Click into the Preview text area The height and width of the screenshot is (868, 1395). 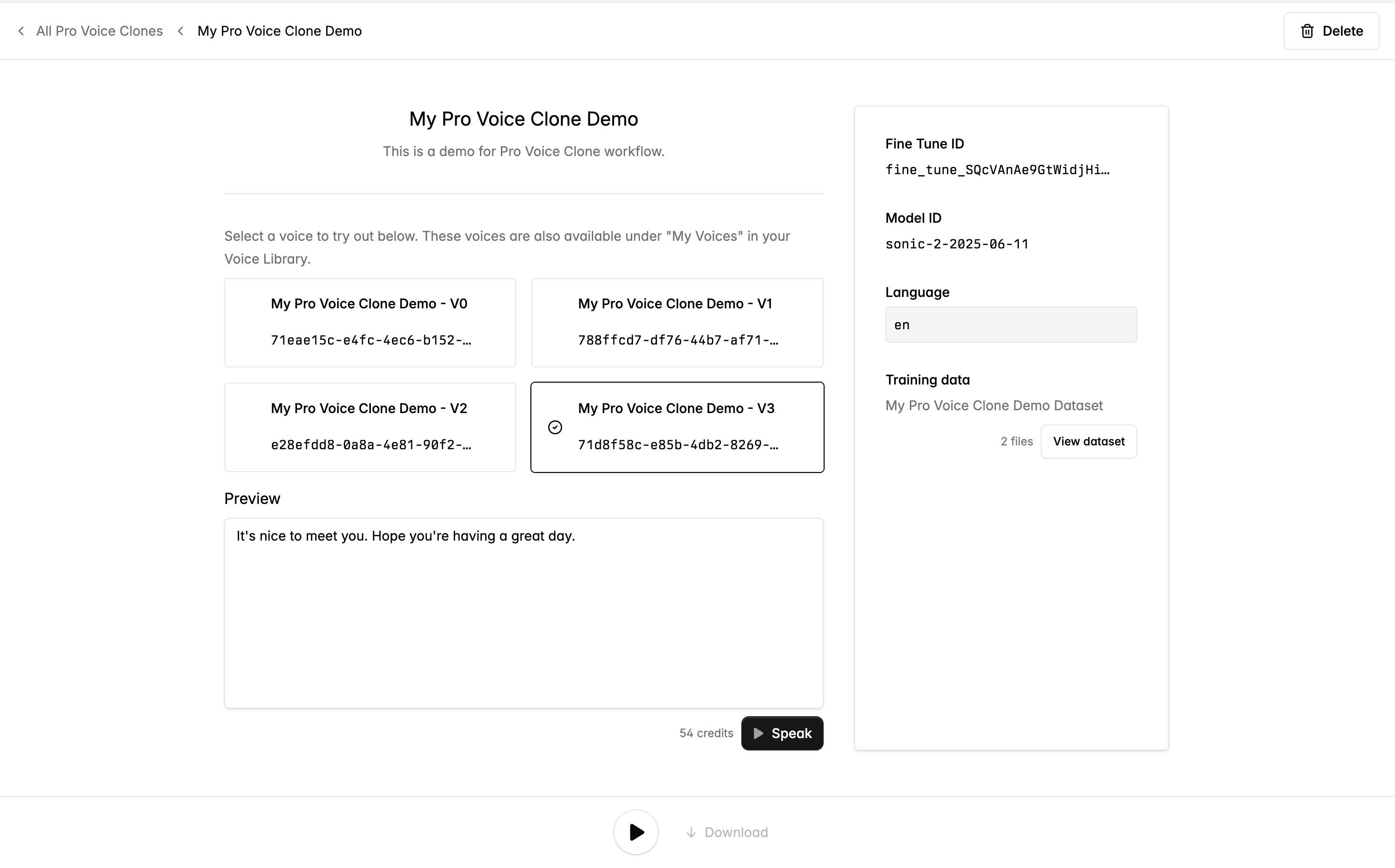point(523,612)
